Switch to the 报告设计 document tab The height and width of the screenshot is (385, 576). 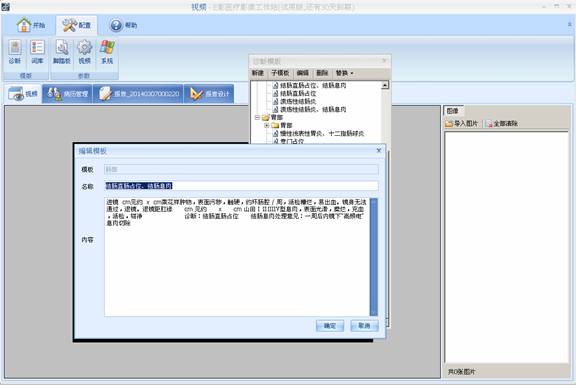click(x=209, y=94)
